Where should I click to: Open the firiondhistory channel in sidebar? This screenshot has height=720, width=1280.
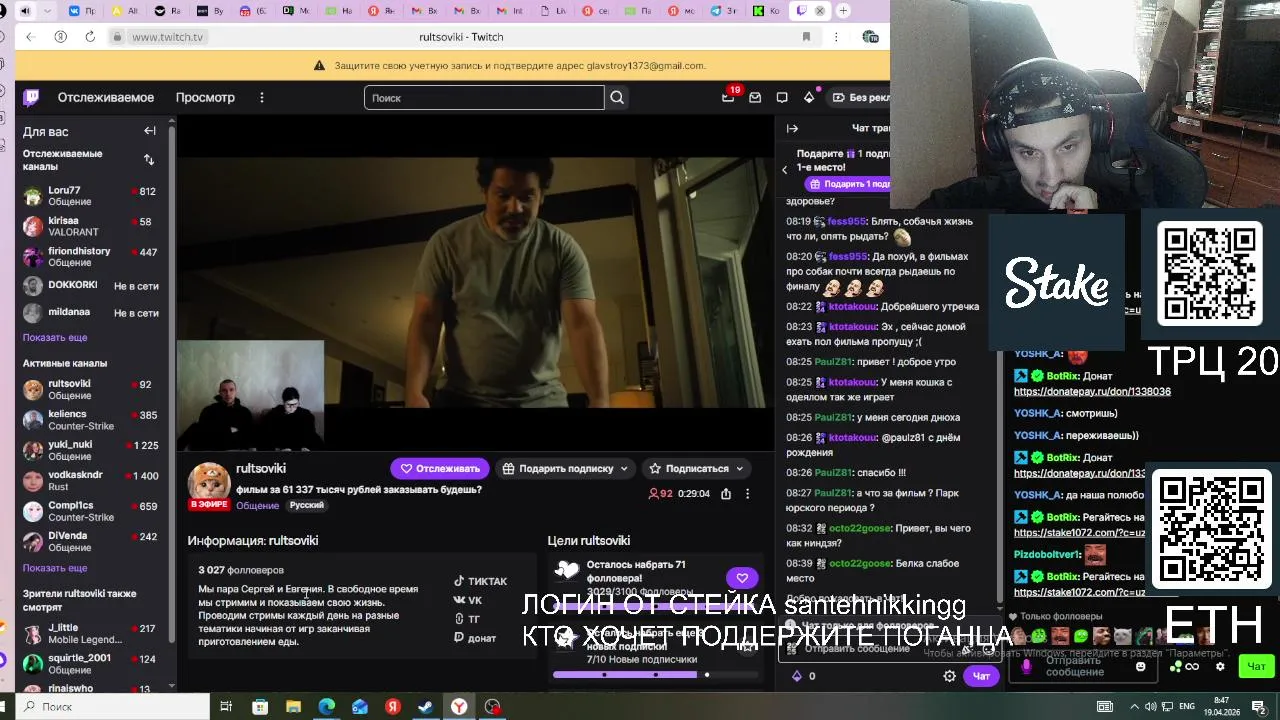[x=91, y=257]
